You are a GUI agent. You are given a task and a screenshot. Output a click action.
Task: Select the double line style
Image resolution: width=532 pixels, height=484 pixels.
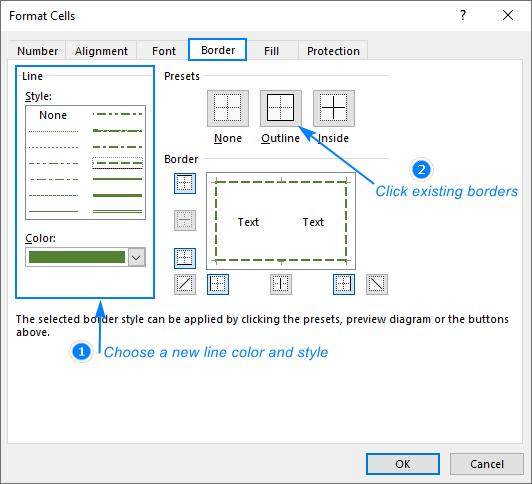117,211
